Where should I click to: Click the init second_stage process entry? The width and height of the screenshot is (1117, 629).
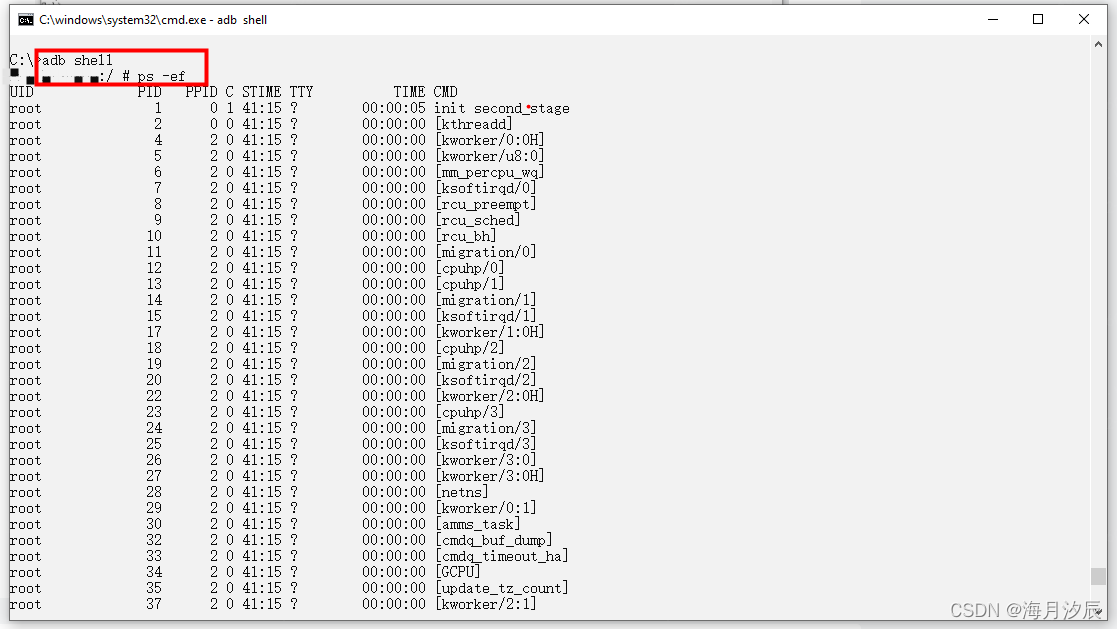501,107
